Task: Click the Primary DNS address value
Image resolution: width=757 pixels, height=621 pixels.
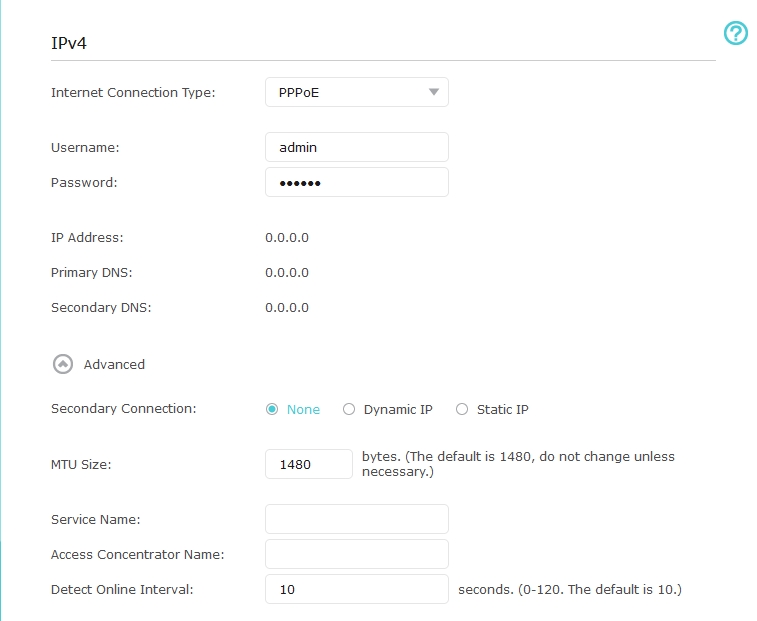Action: point(287,273)
